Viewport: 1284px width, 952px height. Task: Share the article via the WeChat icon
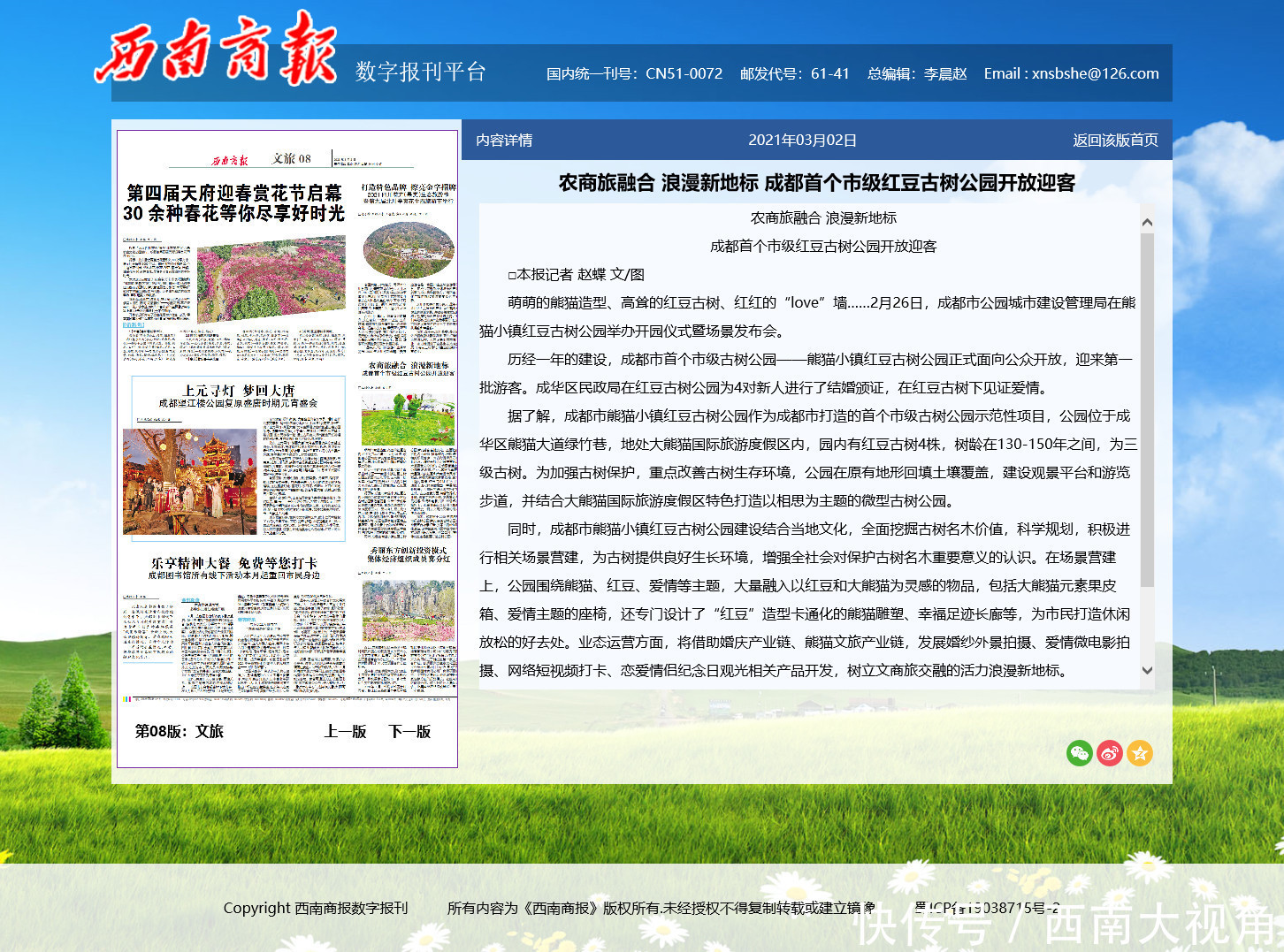[x=1080, y=753]
